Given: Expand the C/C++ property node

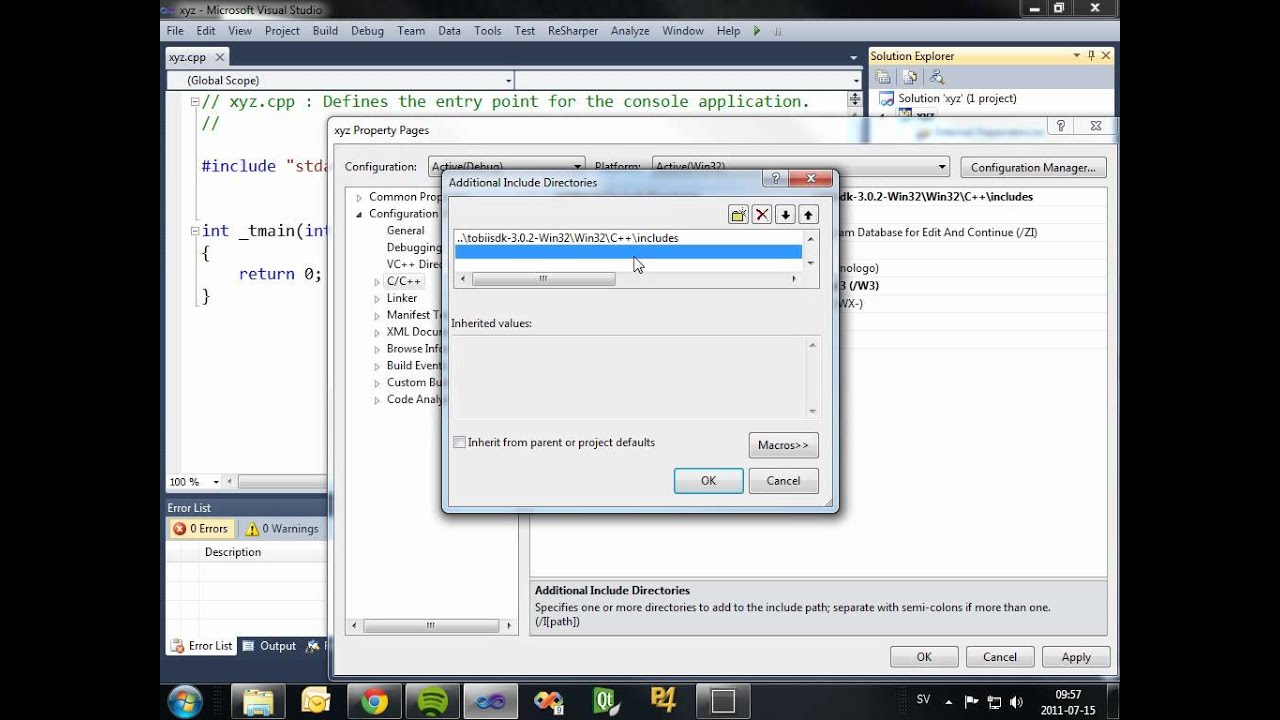Looking at the screenshot, I should click(x=378, y=282).
